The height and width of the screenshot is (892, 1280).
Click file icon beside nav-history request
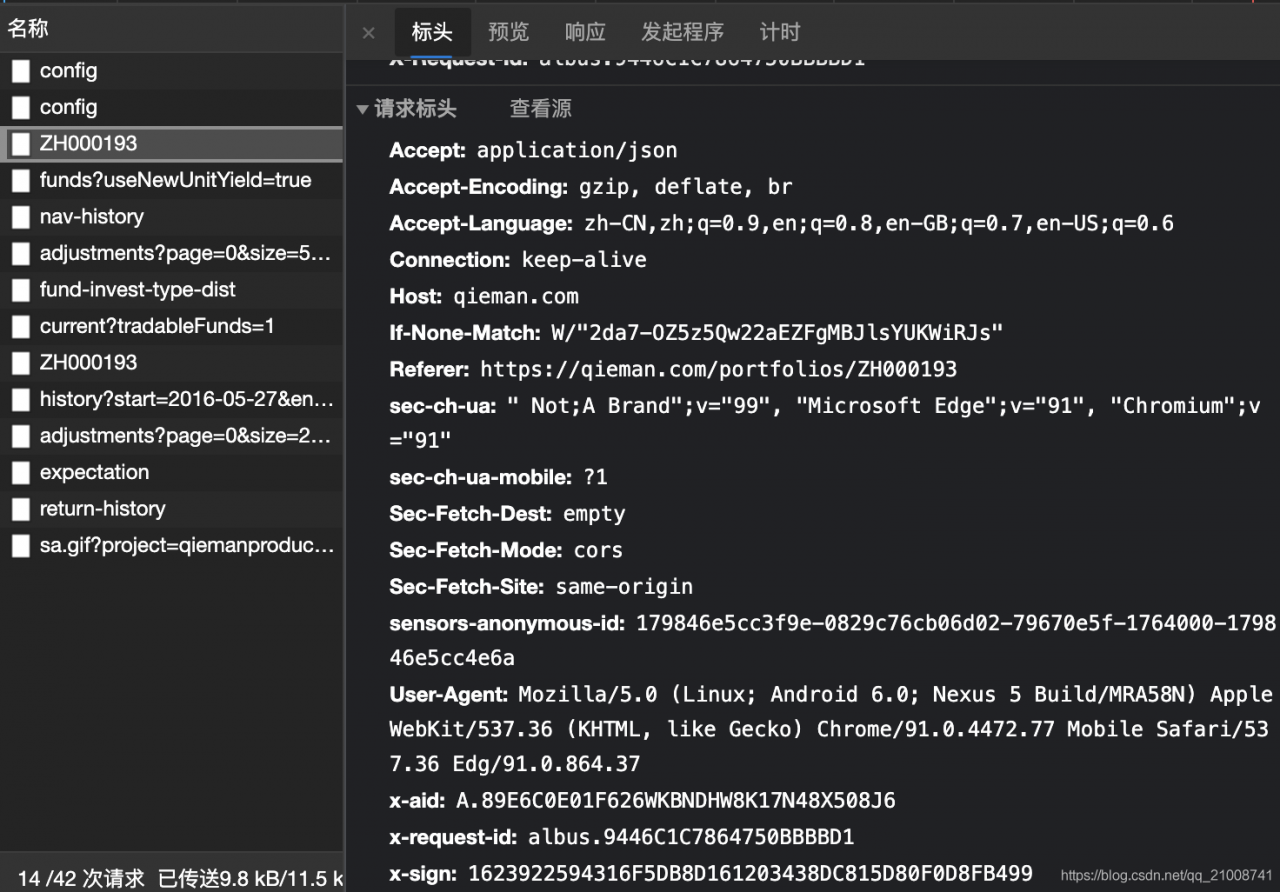(x=21, y=217)
